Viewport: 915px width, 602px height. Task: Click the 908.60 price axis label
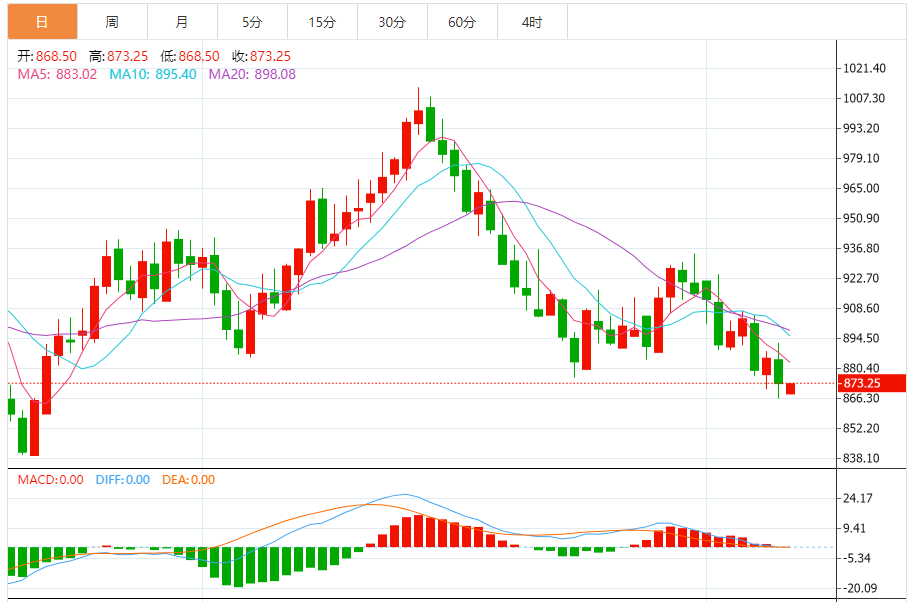861,309
